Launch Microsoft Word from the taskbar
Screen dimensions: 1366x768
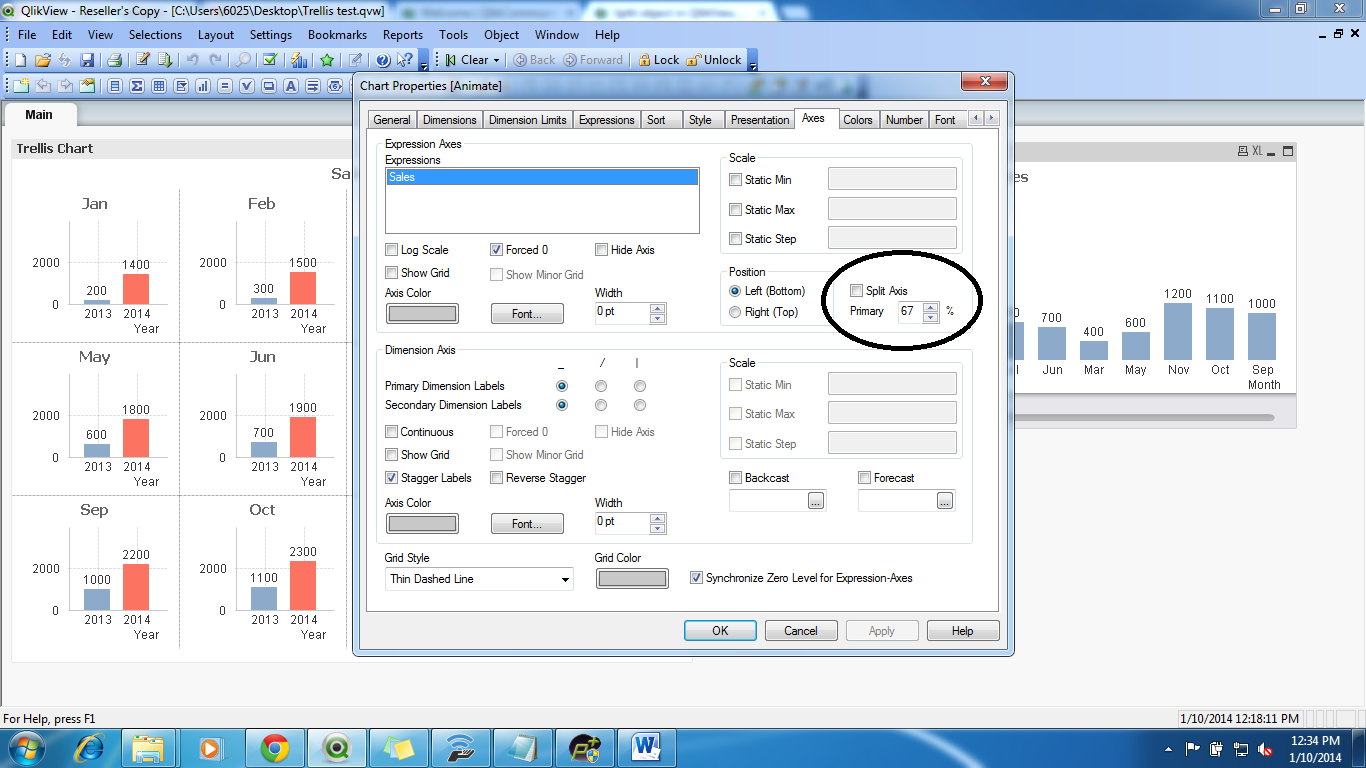pos(648,746)
